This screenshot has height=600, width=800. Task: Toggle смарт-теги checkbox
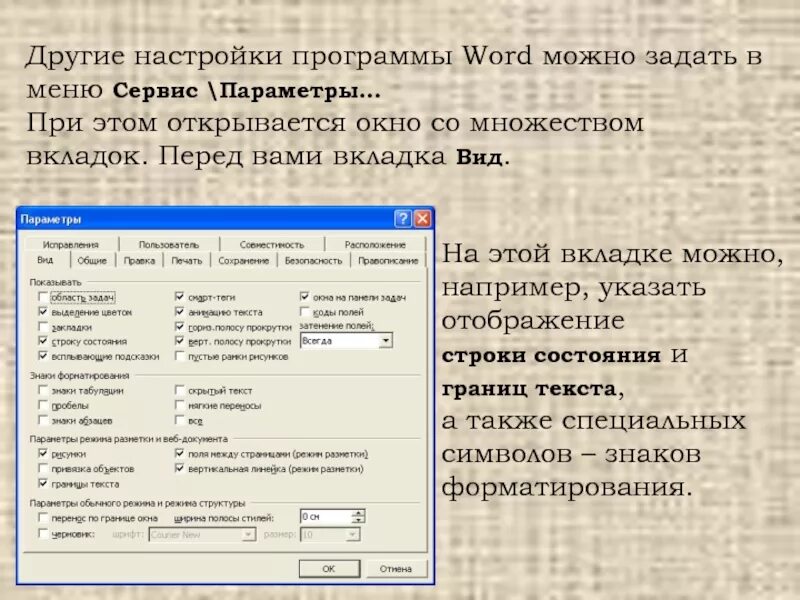180,296
